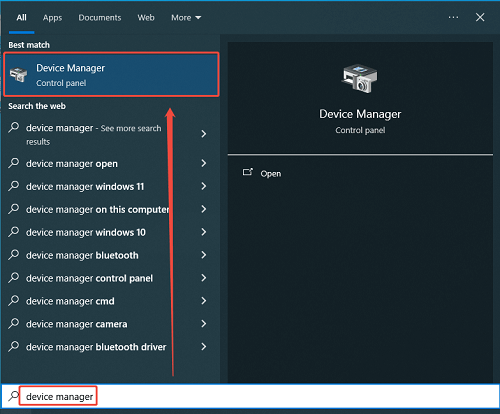Screen dimensions: 500x414
Task: Click search icon beside 'device manager on this computer'
Action: click(14, 209)
